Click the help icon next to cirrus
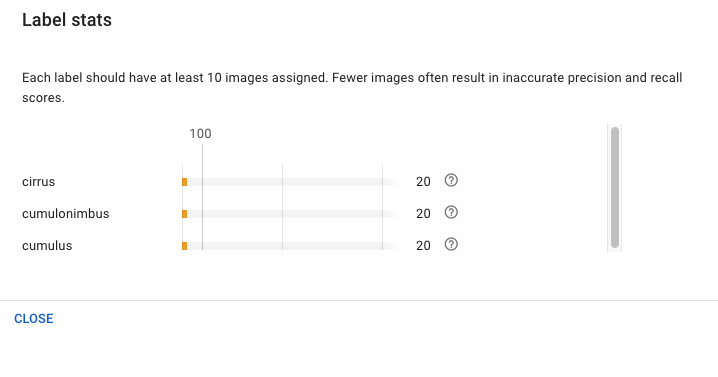The height and width of the screenshot is (377, 718). pos(451,180)
